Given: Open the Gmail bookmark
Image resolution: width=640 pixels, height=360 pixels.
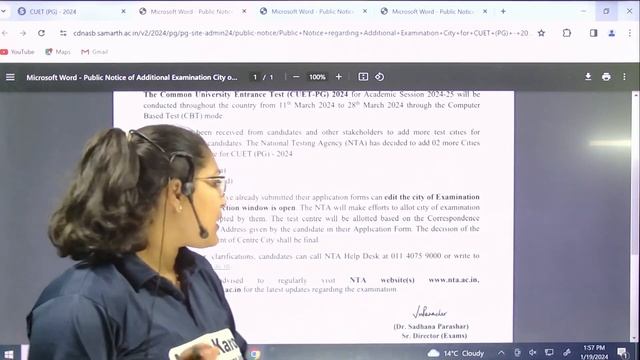Looking at the screenshot, I should 95,52.
